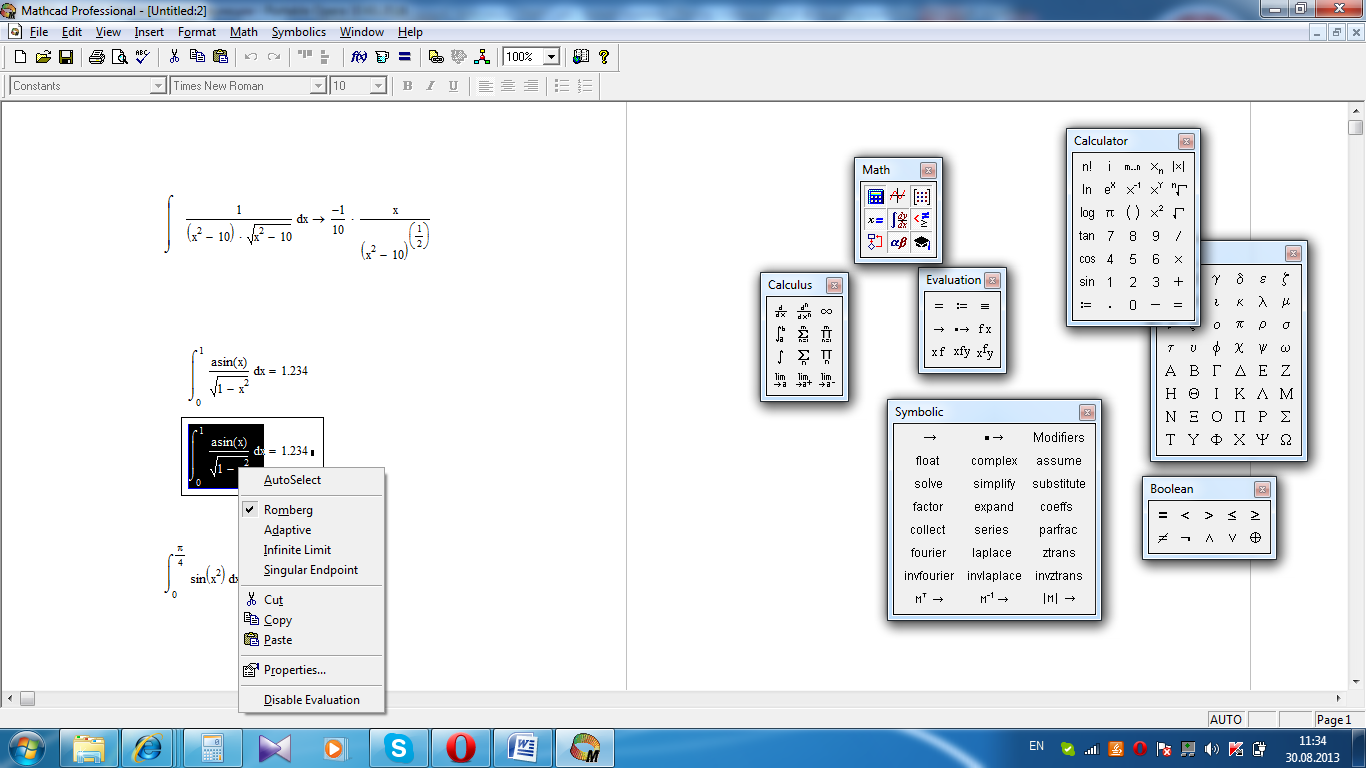The image size is (1366, 768).
Task: Click the Insert Function f(x) icon
Action: pos(360,57)
